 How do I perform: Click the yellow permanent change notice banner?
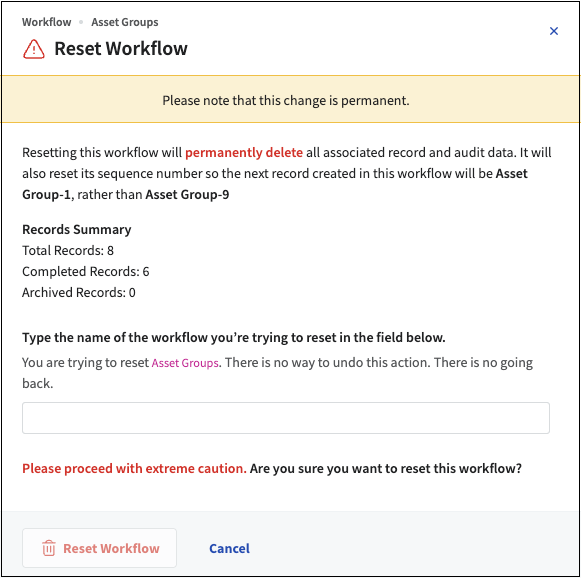[290, 99]
